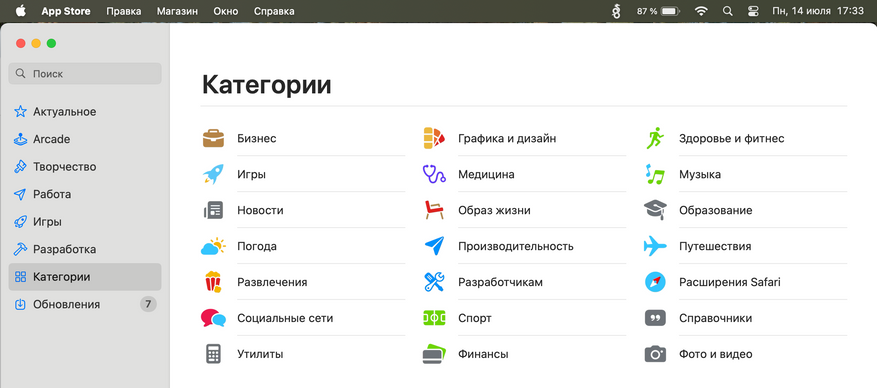This screenshot has height=388, width=877.
Task: Open the Производительность category label
Action: [516, 246]
